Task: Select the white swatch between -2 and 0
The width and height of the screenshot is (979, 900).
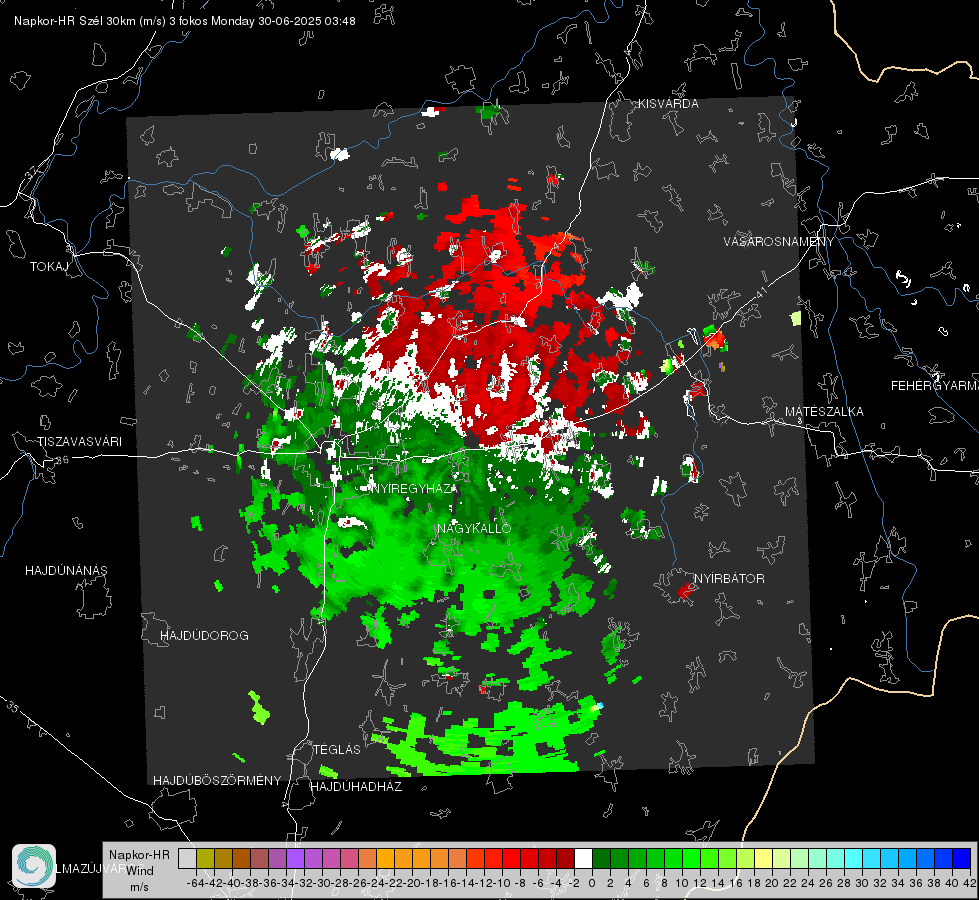Action: [x=583, y=858]
